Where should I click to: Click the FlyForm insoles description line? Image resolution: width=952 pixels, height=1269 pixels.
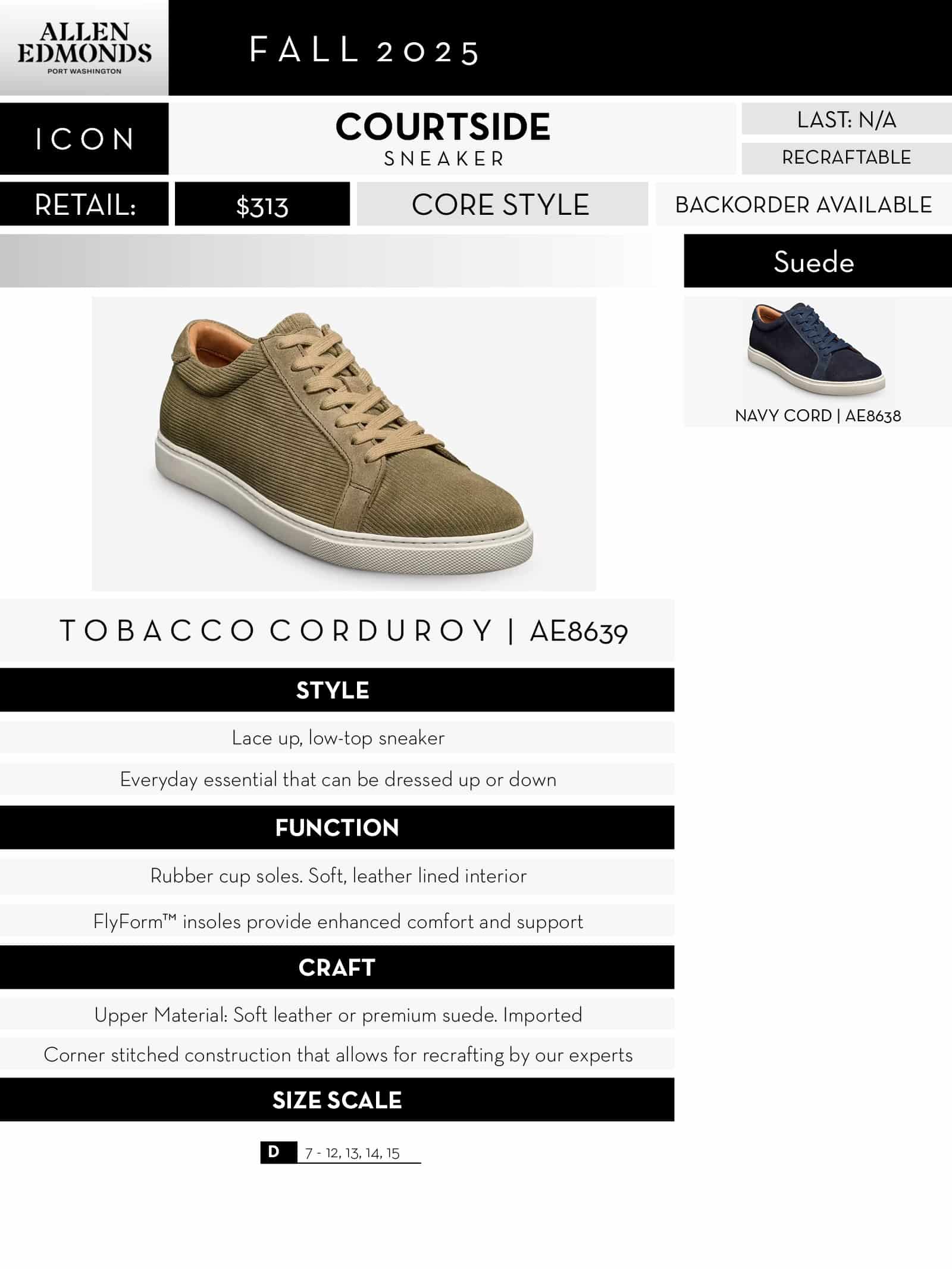point(337,921)
